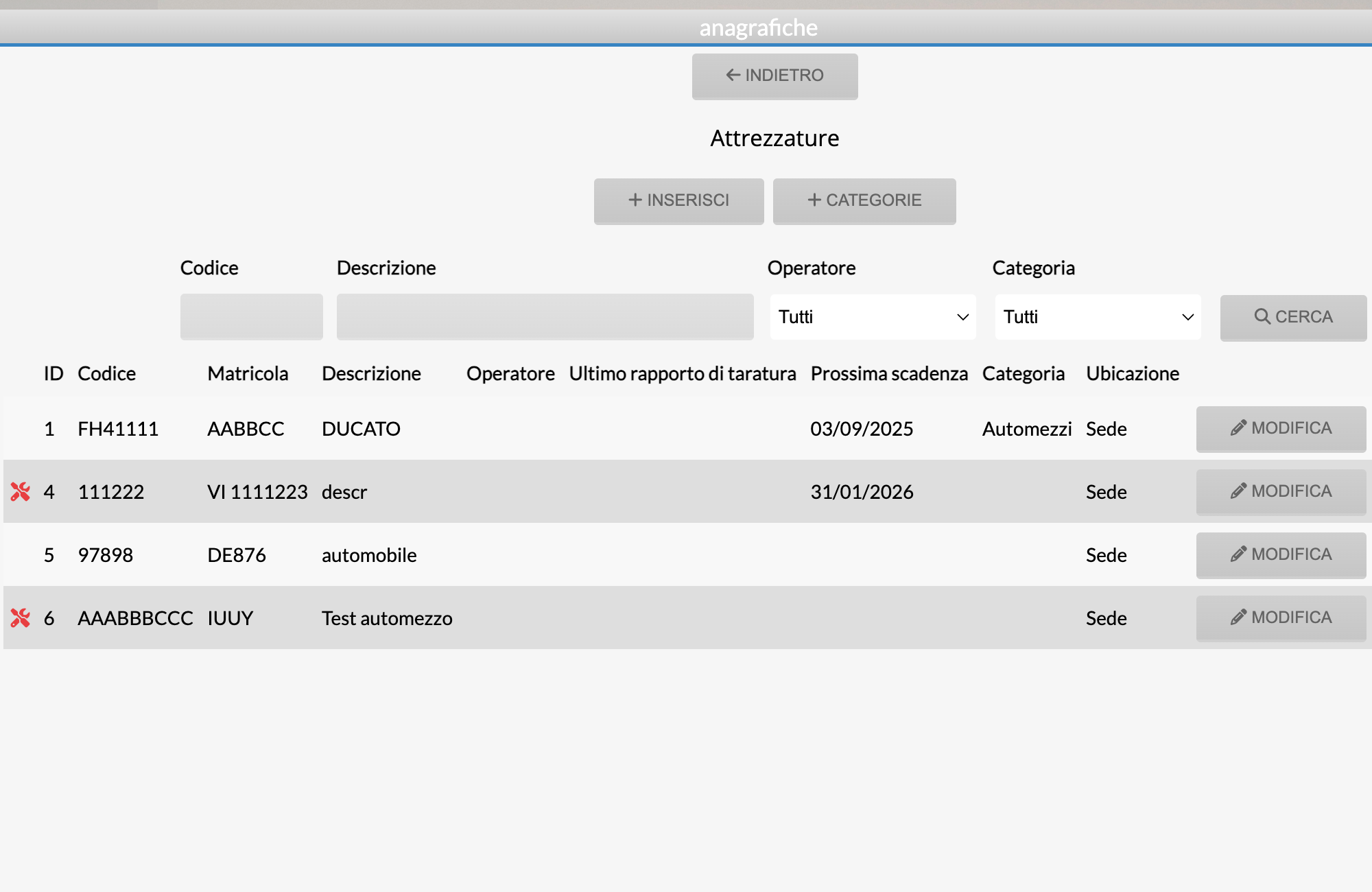Click Ubicazione column header
Screen dimensions: 1372x892
pyautogui.click(x=1133, y=374)
